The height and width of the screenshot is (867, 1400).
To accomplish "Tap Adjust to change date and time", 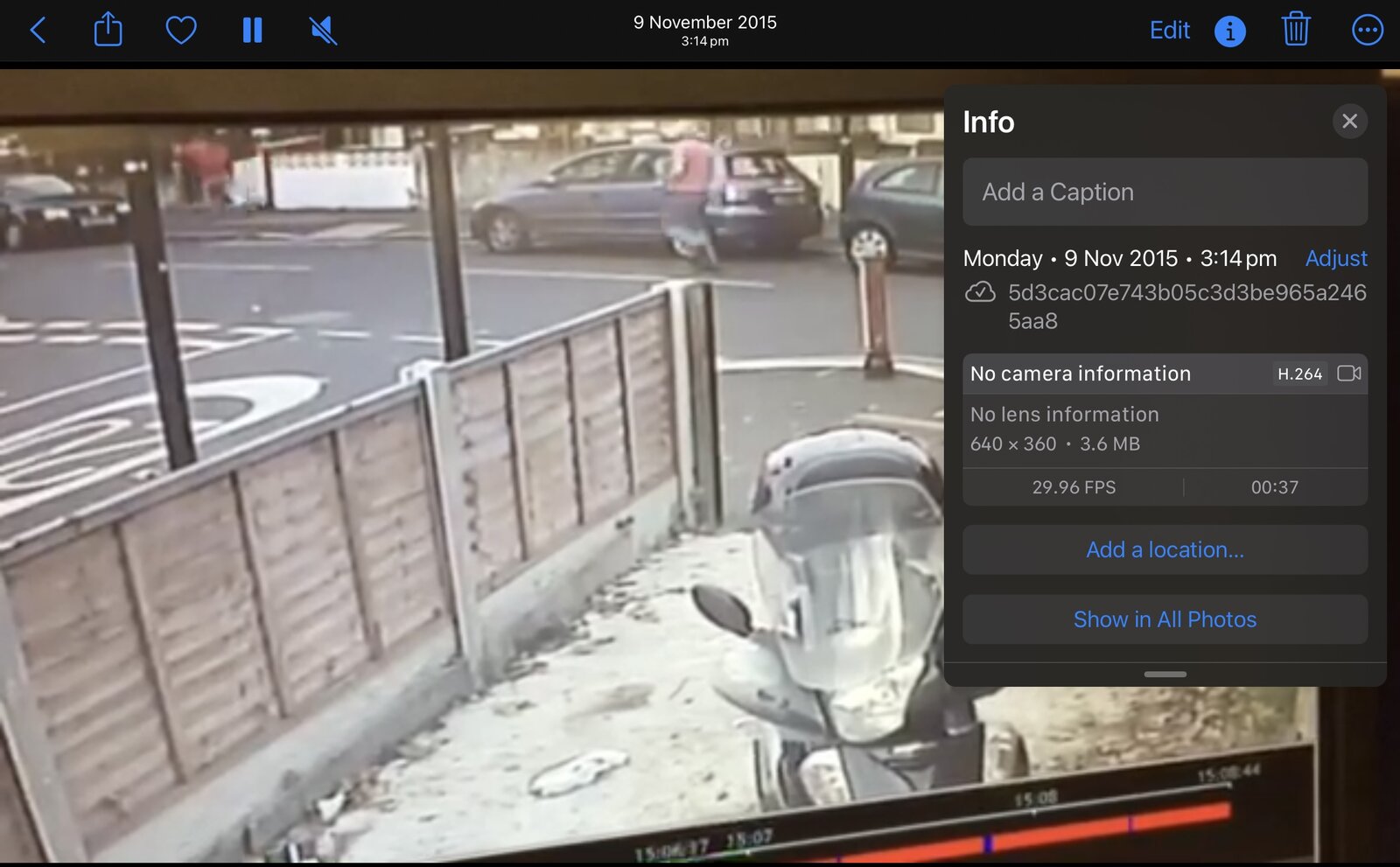I will click(1335, 258).
